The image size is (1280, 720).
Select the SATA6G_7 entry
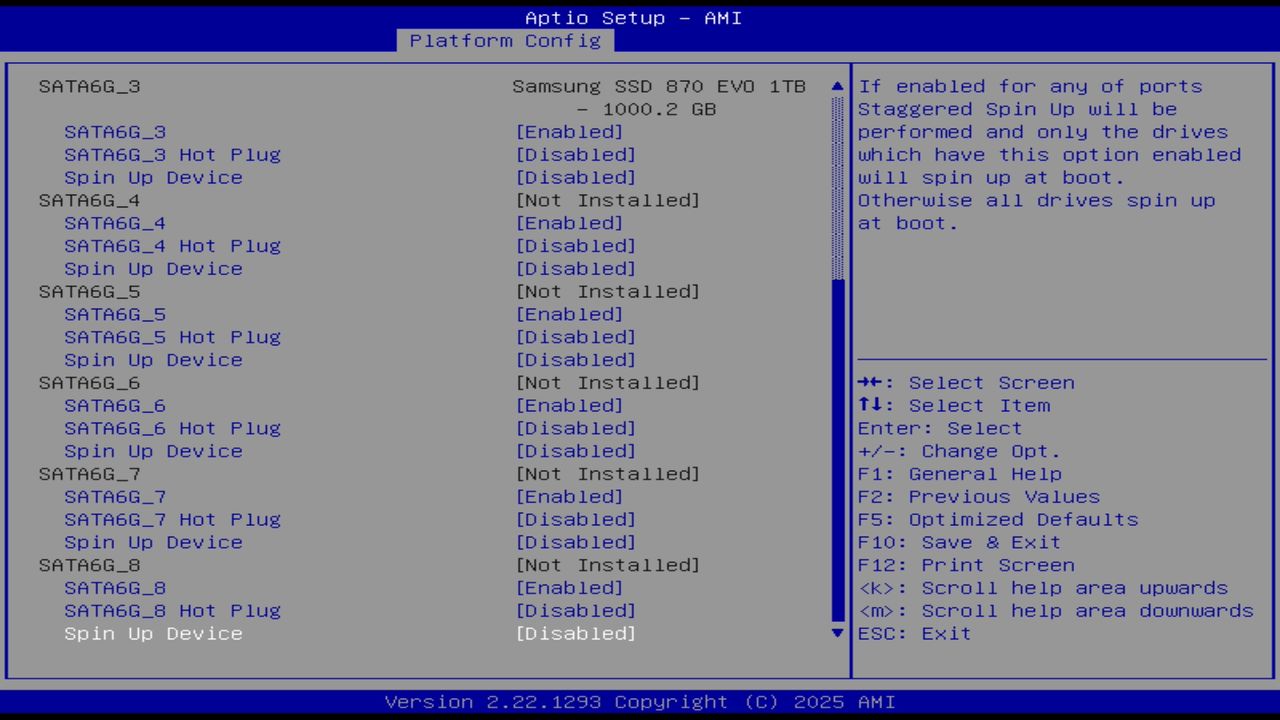115,496
